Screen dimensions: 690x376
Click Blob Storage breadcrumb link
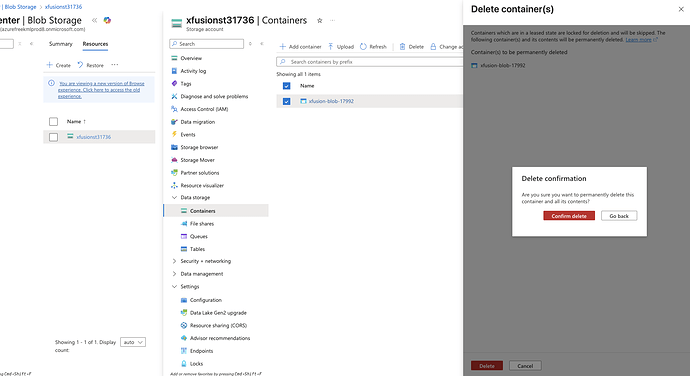(20, 7)
